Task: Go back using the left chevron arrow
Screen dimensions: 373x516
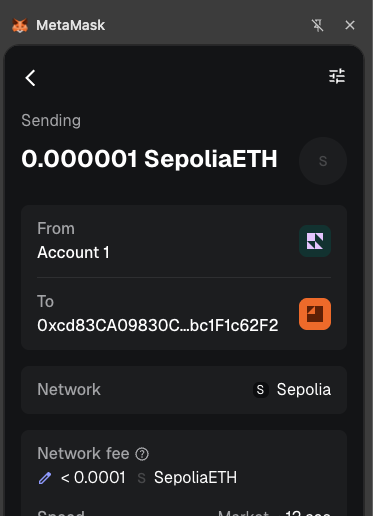Action: (30, 78)
